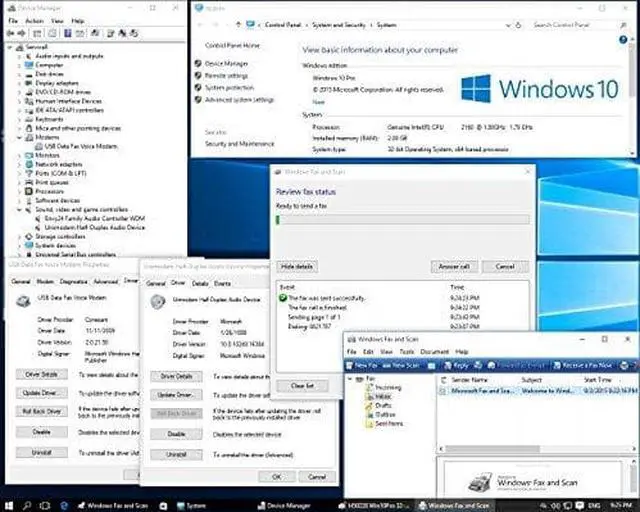Open Device Manager Action menu

coord(34,21)
